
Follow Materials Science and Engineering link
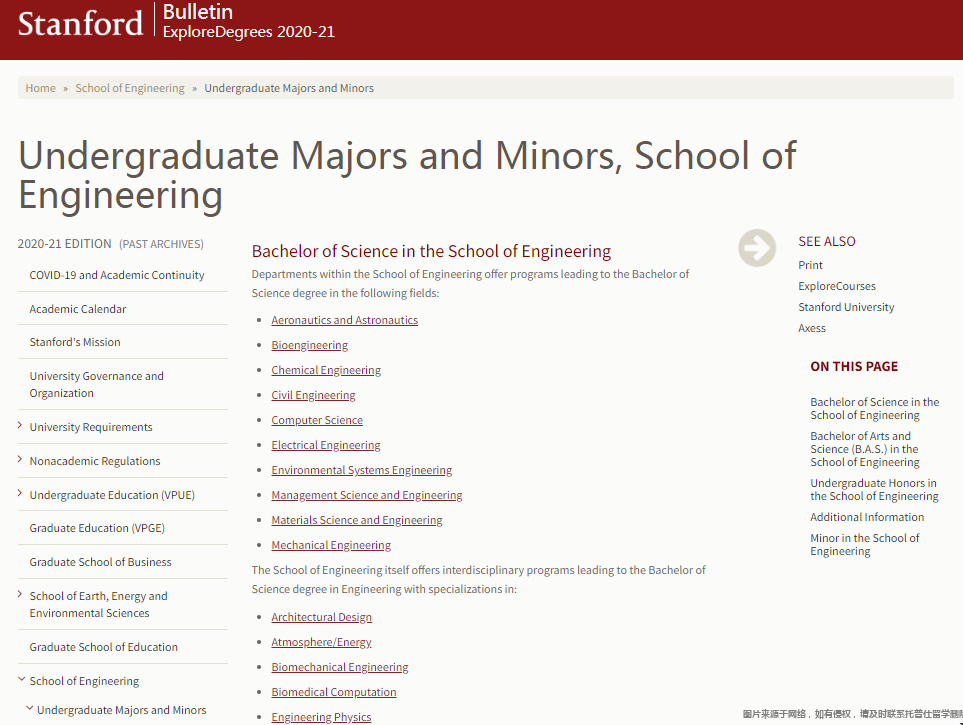click(357, 520)
